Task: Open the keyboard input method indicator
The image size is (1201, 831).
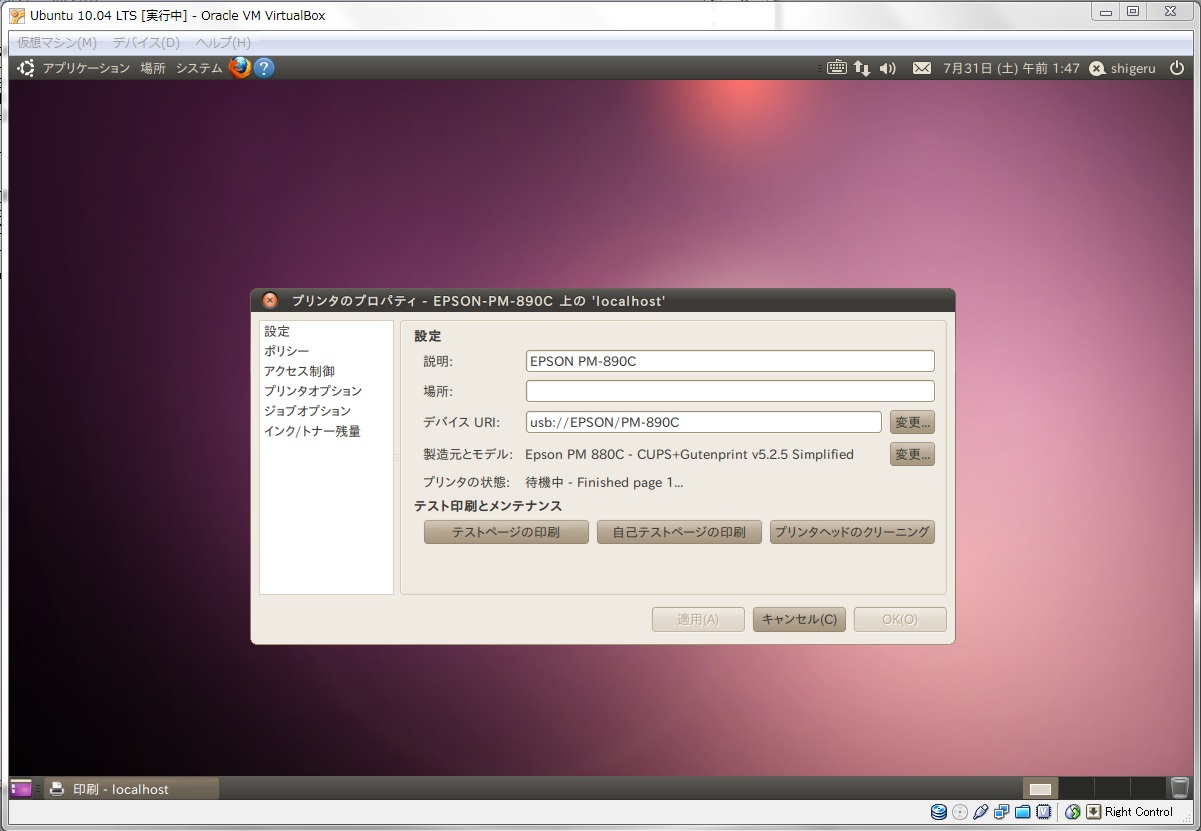Action: 836,68
